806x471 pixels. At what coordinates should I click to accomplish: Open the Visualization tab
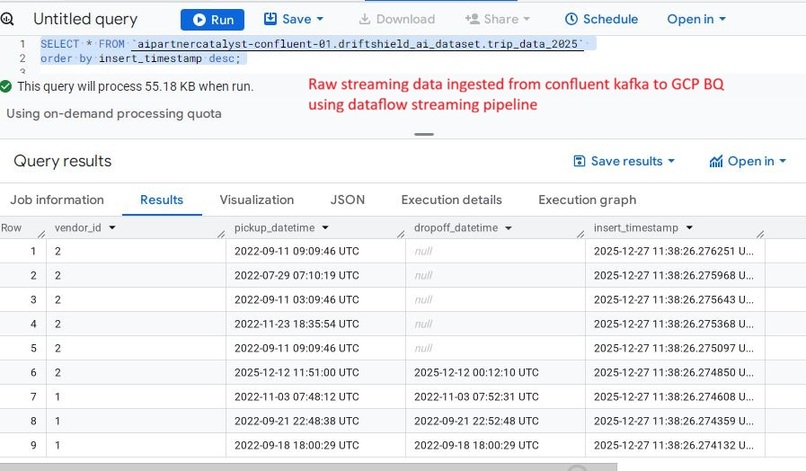(x=257, y=200)
